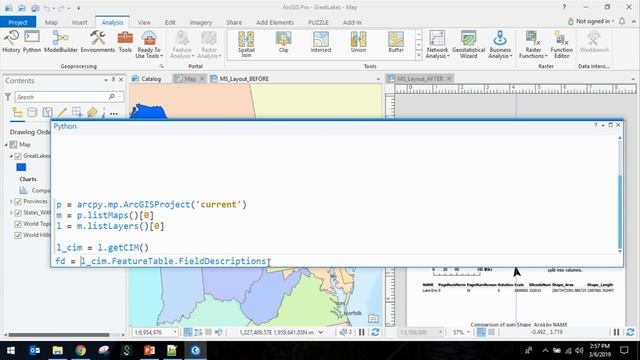The image size is (640, 360).
Task: Select the GreatLakes blue symbol swatch
Action: click(x=21, y=167)
